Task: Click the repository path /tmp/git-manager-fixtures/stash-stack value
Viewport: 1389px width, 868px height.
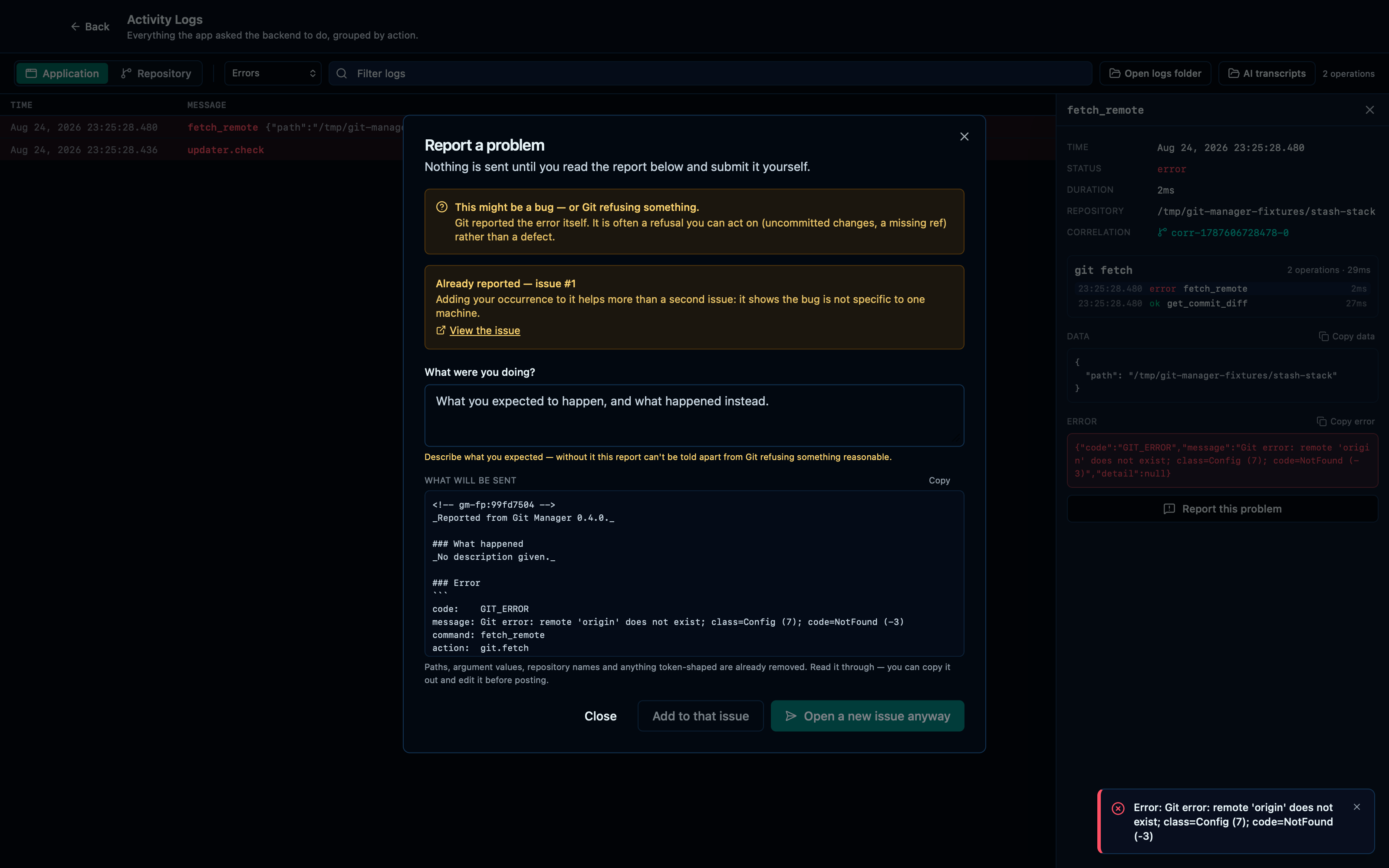Action: [x=1266, y=211]
